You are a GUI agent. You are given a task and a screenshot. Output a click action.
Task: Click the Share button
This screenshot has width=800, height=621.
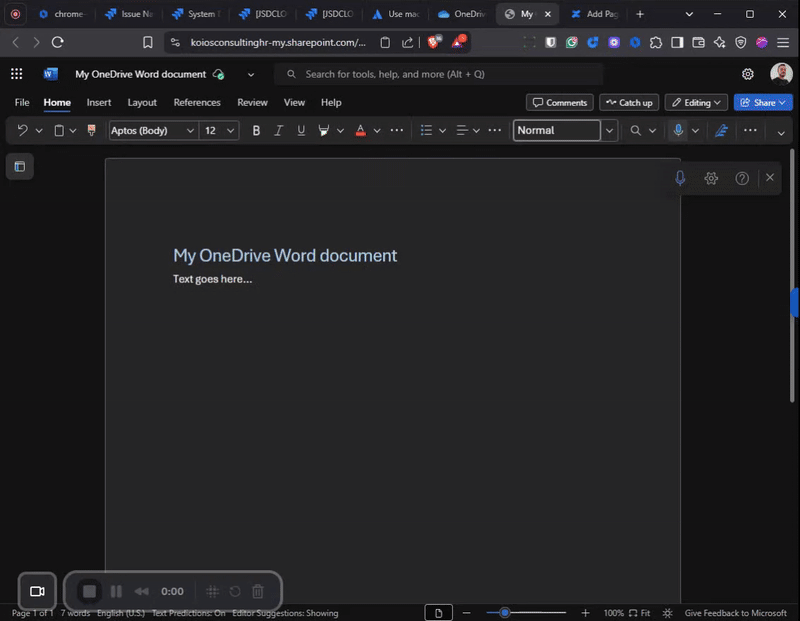(763, 102)
